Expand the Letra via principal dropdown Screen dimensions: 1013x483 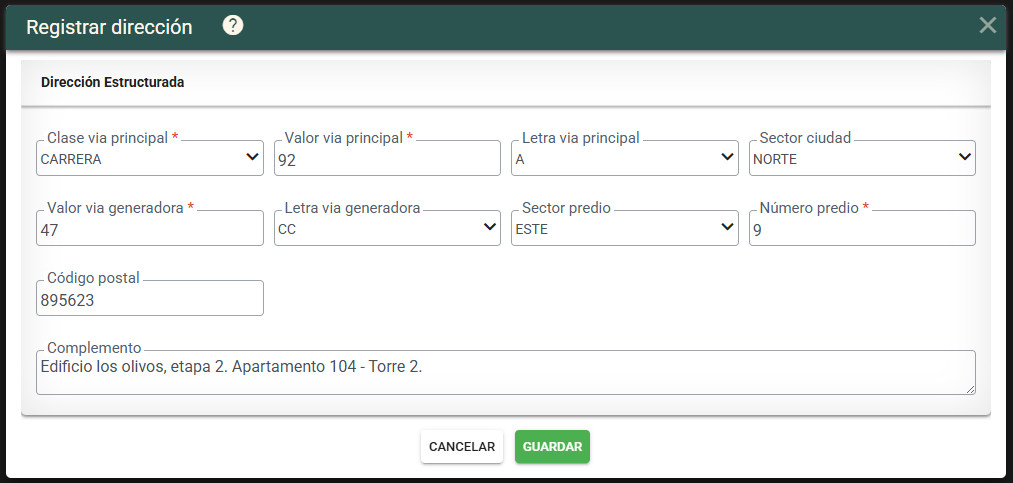625,158
